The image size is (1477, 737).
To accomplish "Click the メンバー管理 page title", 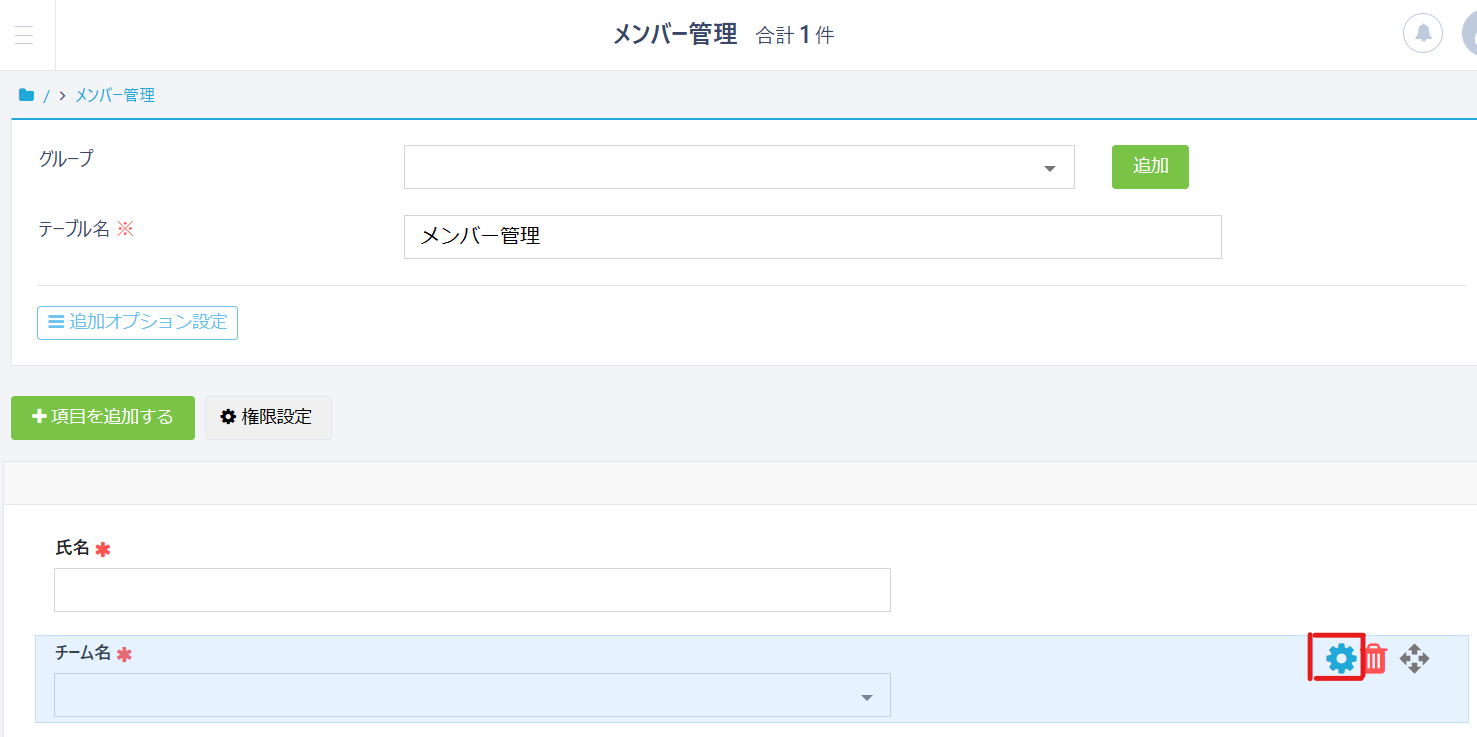I will [674, 35].
